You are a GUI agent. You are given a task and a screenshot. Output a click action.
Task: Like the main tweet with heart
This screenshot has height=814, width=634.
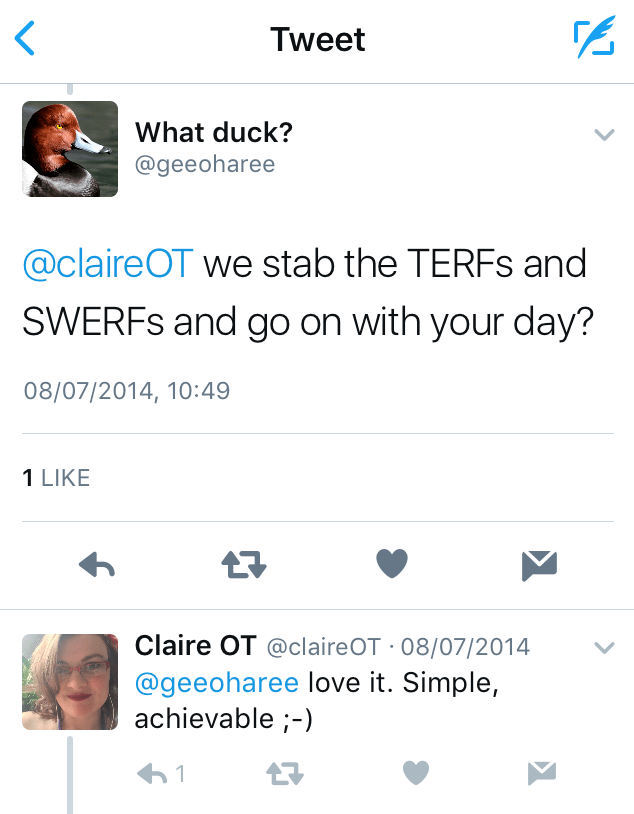(x=392, y=566)
